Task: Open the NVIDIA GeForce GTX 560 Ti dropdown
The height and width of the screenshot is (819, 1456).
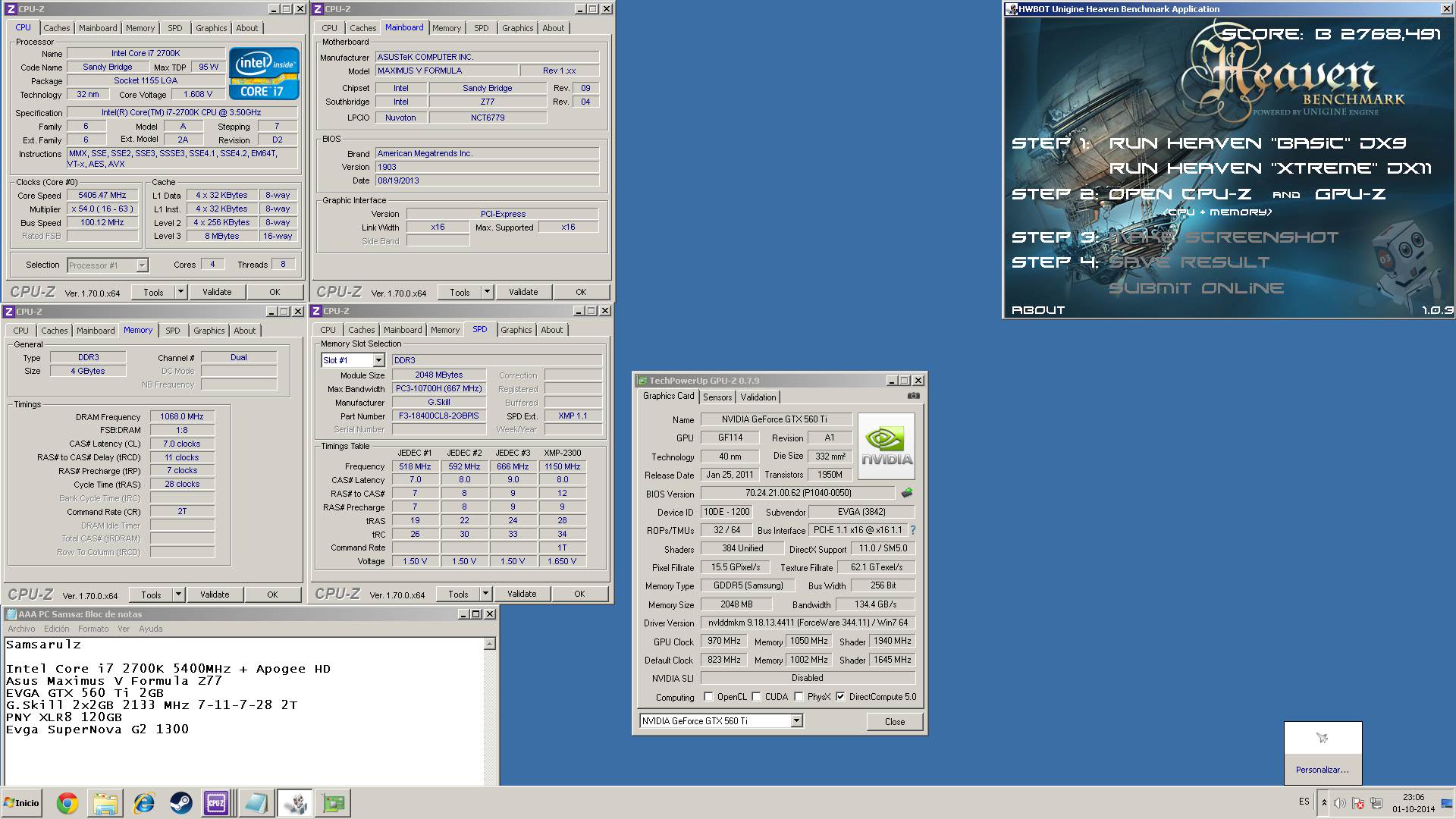Action: pyautogui.click(x=796, y=720)
